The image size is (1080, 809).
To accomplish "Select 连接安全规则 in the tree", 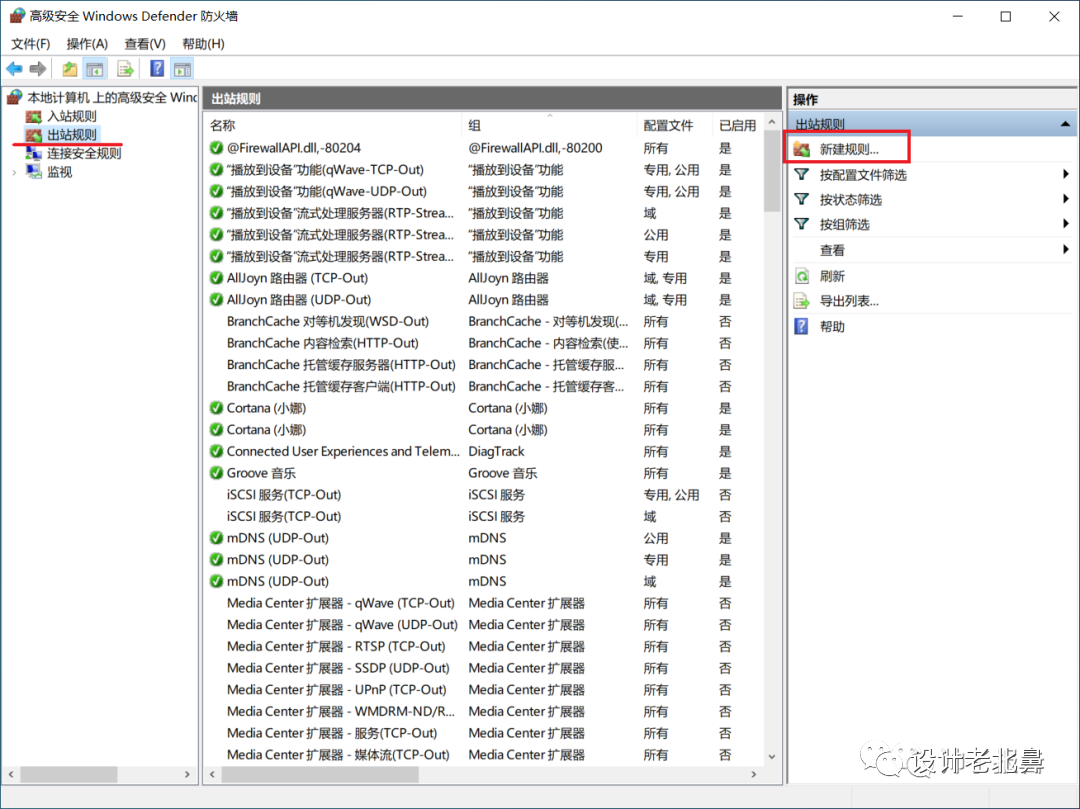I will (x=84, y=153).
